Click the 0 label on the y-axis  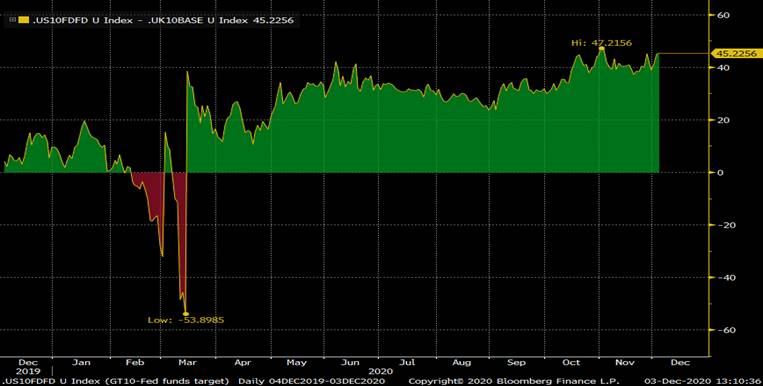click(721, 173)
